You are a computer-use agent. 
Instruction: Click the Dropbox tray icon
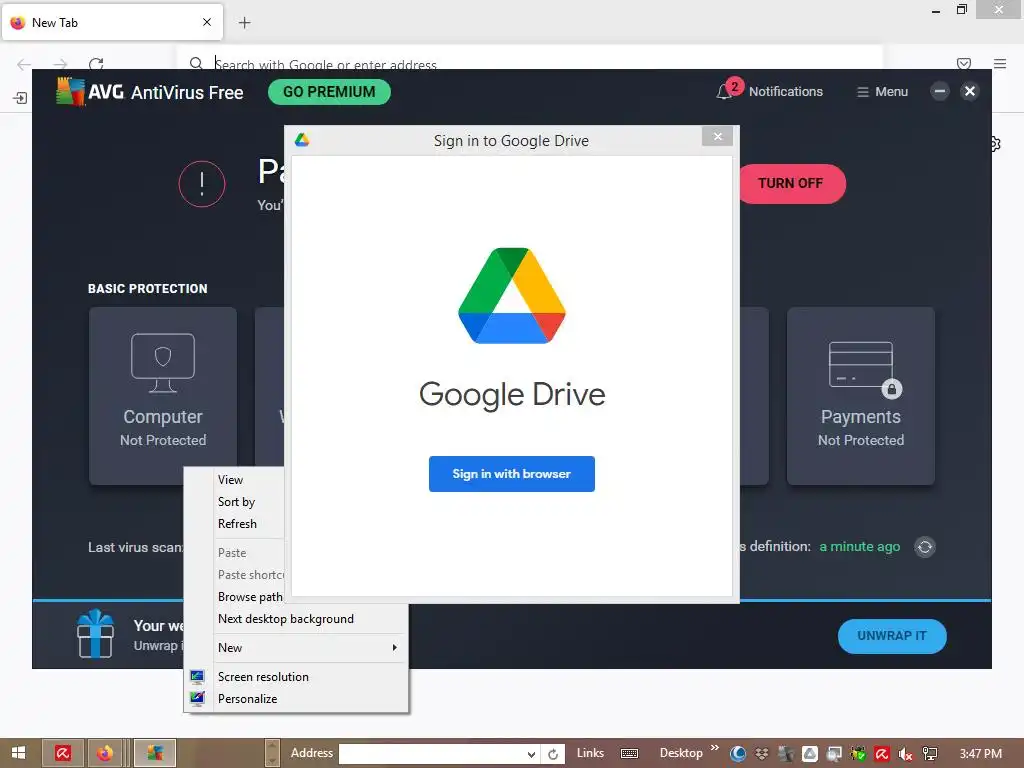(761, 754)
